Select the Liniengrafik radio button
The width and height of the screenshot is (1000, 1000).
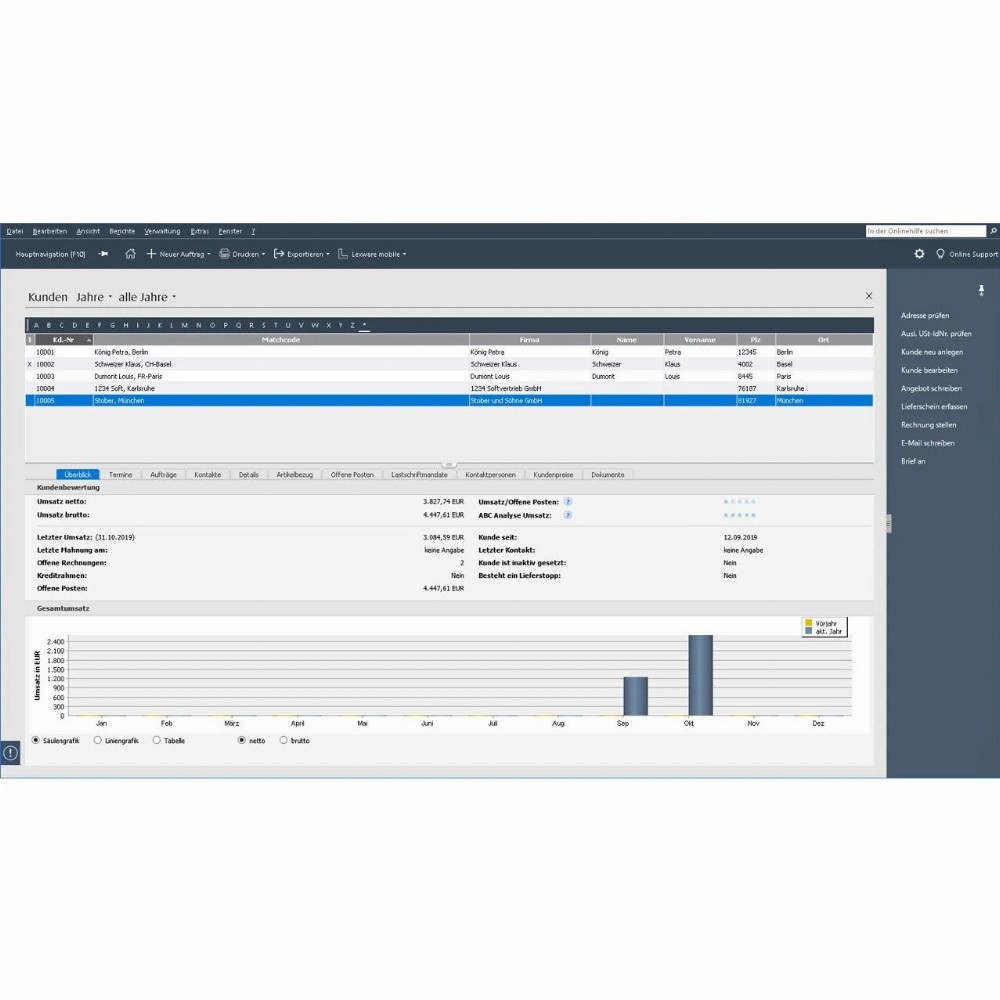tap(98, 740)
